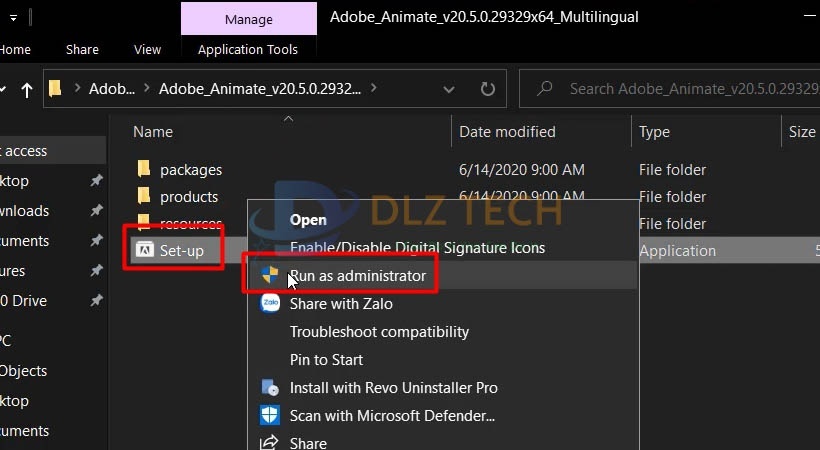The width and height of the screenshot is (820, 450).
Task: Click the Revo Uninstaller icon
Action: 270,387
